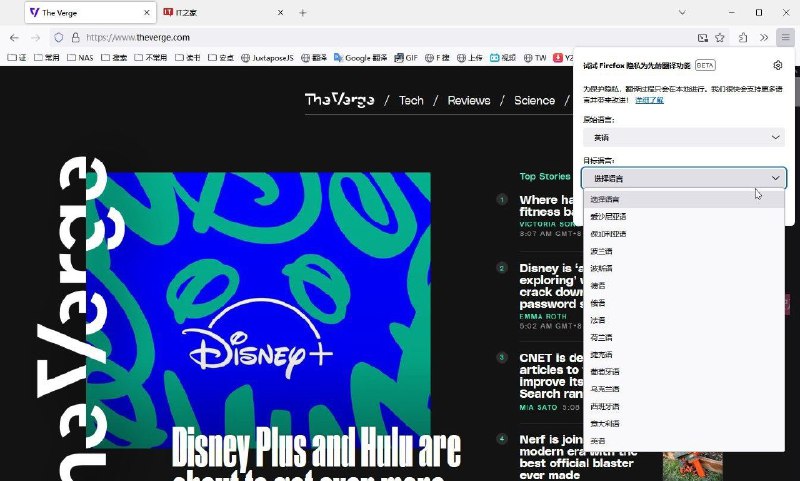
Task: Select 爱沙尼亚语 from the language list
Action: (x=683, y=216)
